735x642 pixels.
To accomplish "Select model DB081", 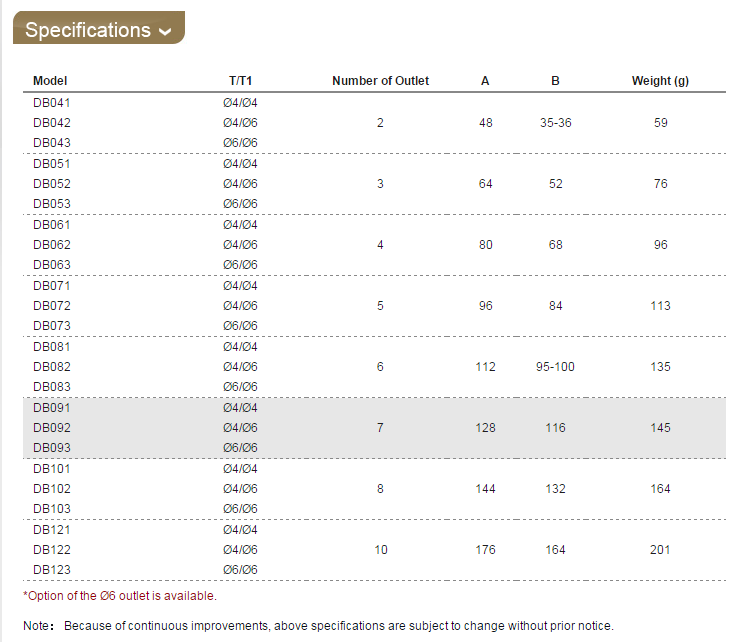I will tap(52, 347).
